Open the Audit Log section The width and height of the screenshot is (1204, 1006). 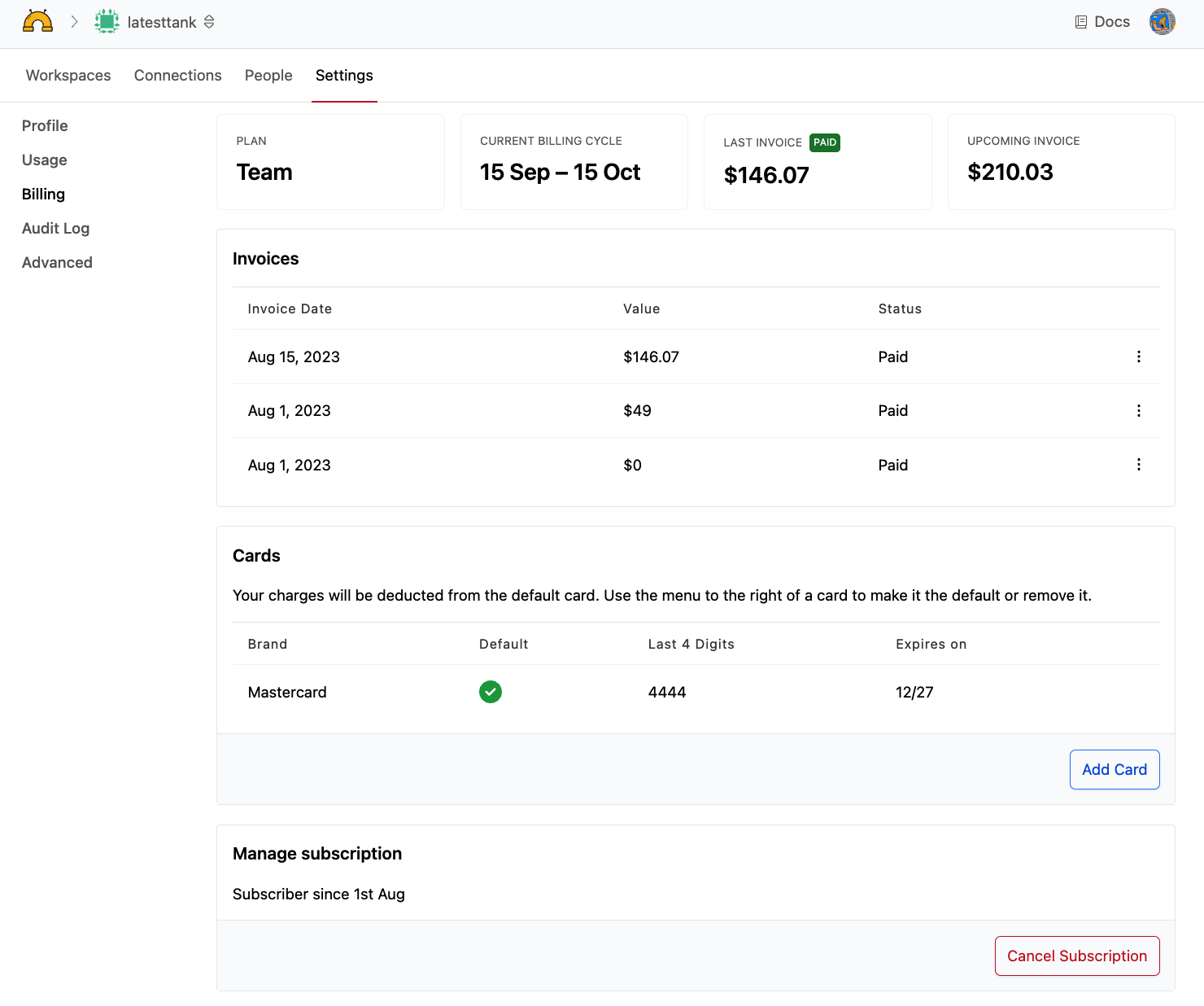pyautogui.click(x=55, y=229)
